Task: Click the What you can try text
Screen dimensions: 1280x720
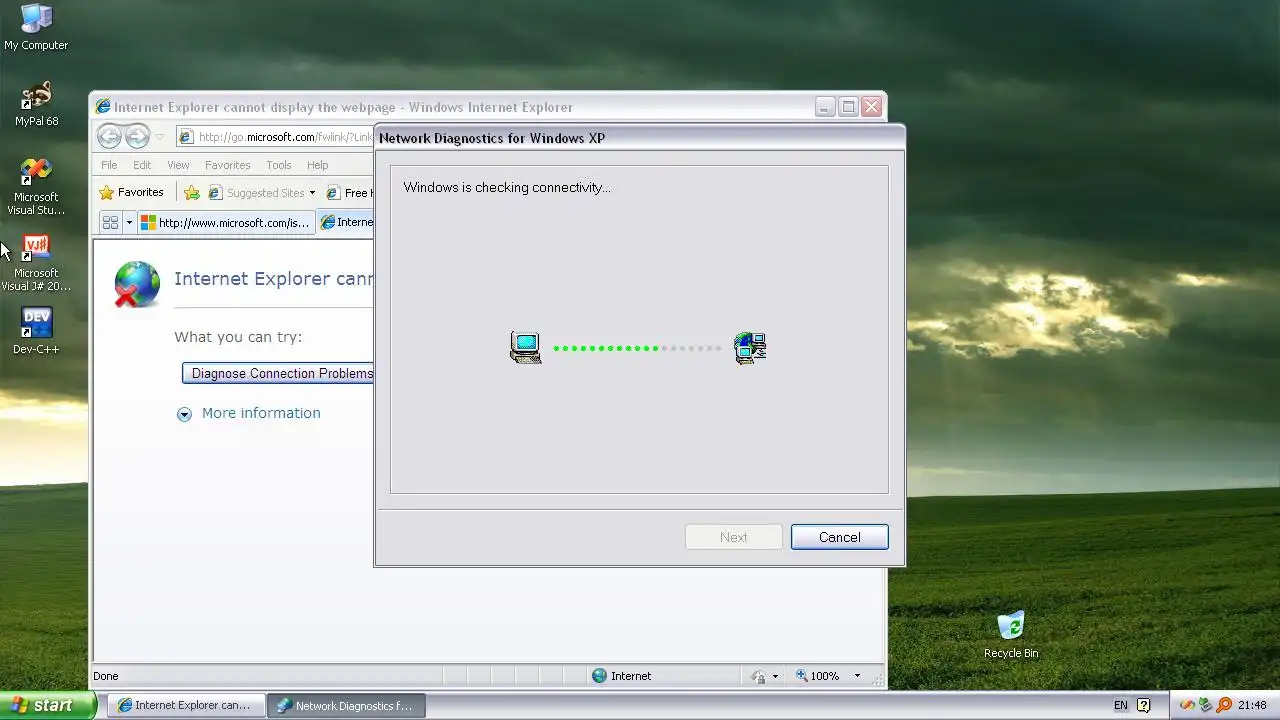Action: (x=238, y=337)
